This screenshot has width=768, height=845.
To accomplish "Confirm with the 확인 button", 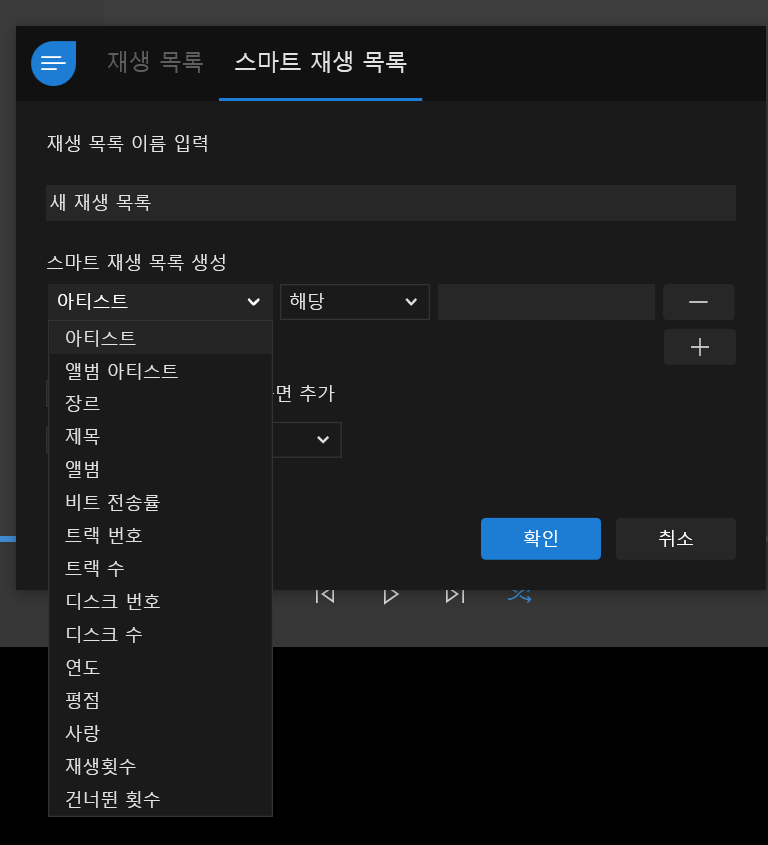I will (541, 538).
